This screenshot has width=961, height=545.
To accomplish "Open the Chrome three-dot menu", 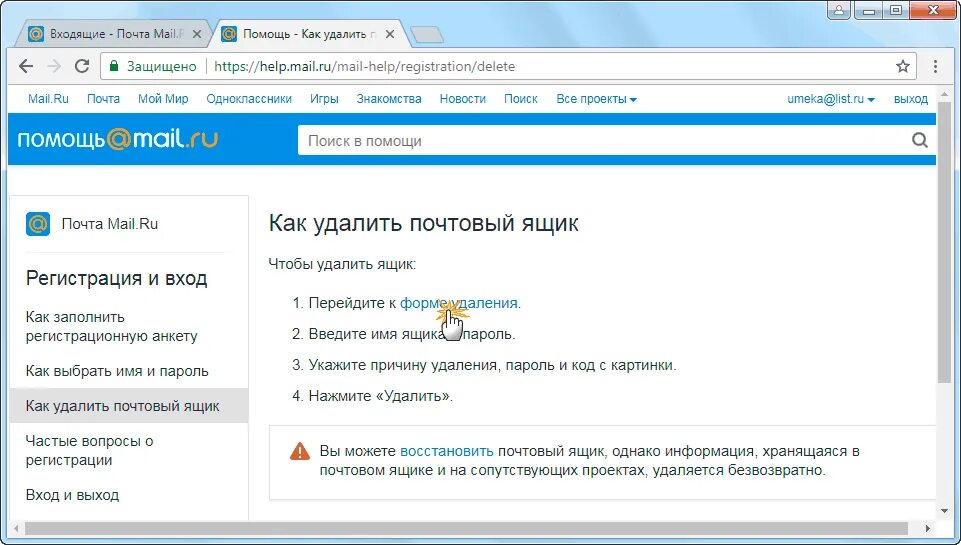I will coord(935,66).
